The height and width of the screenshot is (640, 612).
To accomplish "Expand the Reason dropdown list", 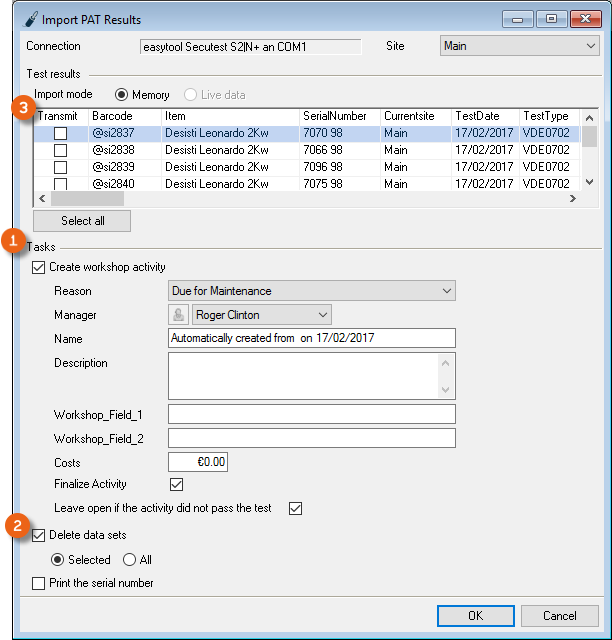I will pyautogui.click(x=312, y=291).
